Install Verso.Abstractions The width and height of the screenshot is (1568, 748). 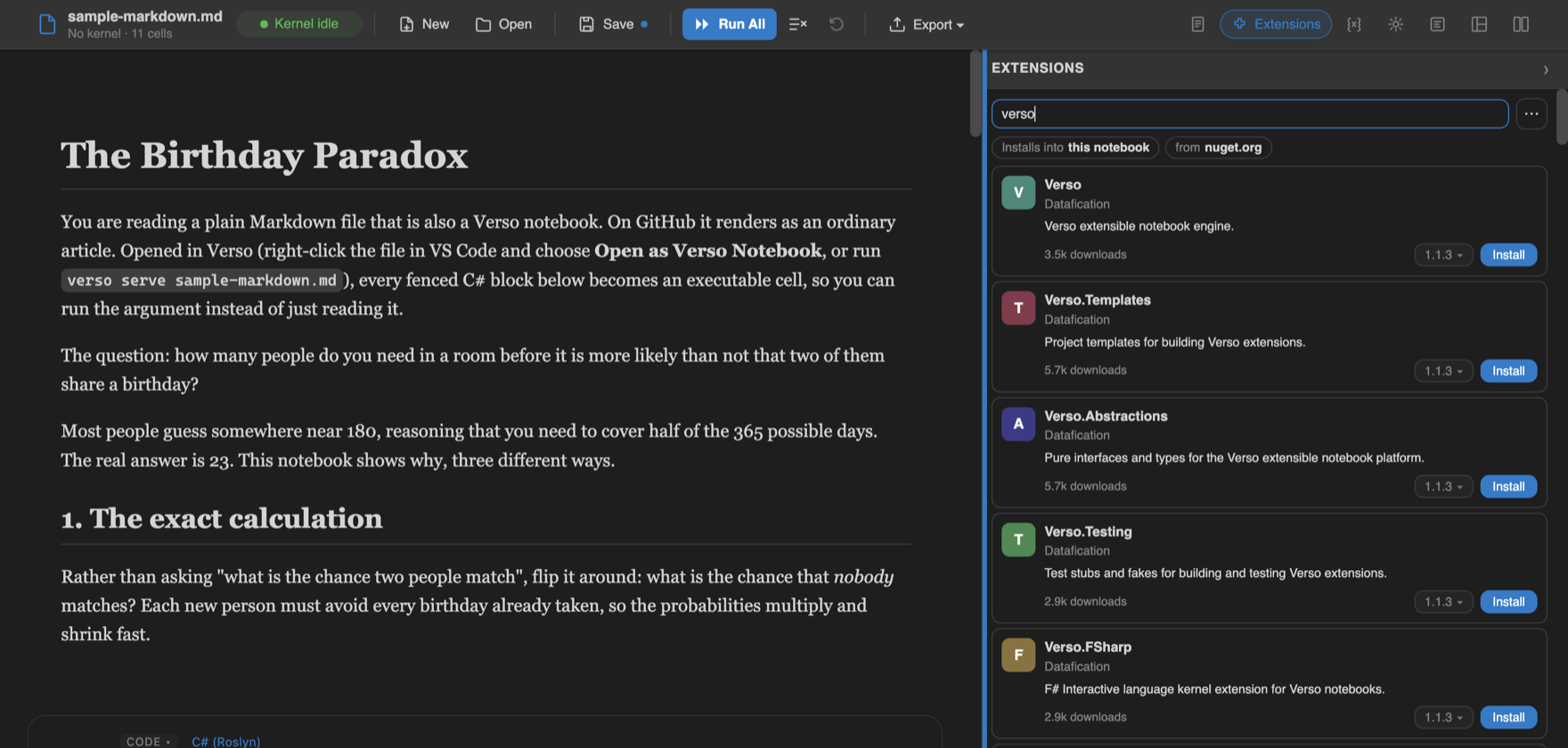pyautogui.click(x=1508, y=486)
